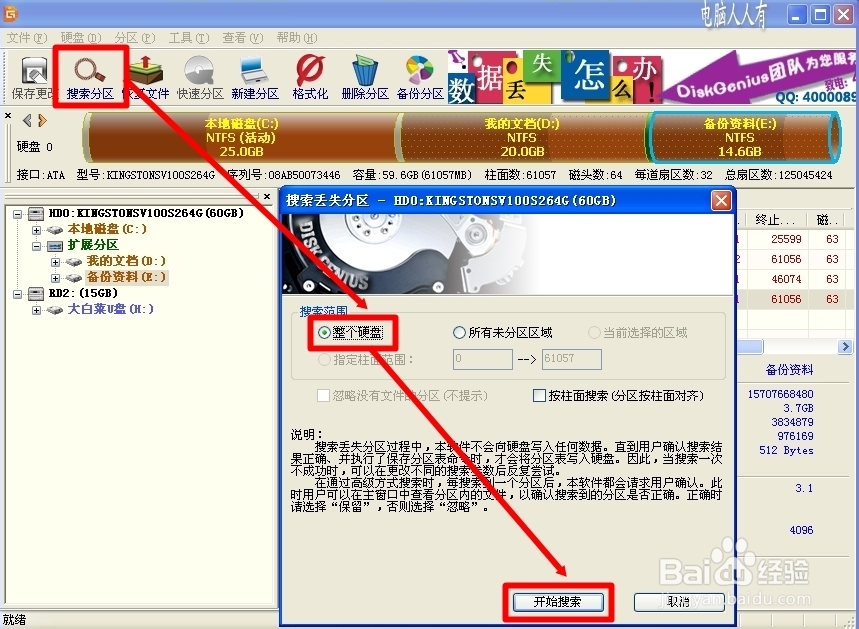This screenshot has height=629, width=859.
Task: Click the Format (格式化) toolbar icon
Action: tap(310, 77)
